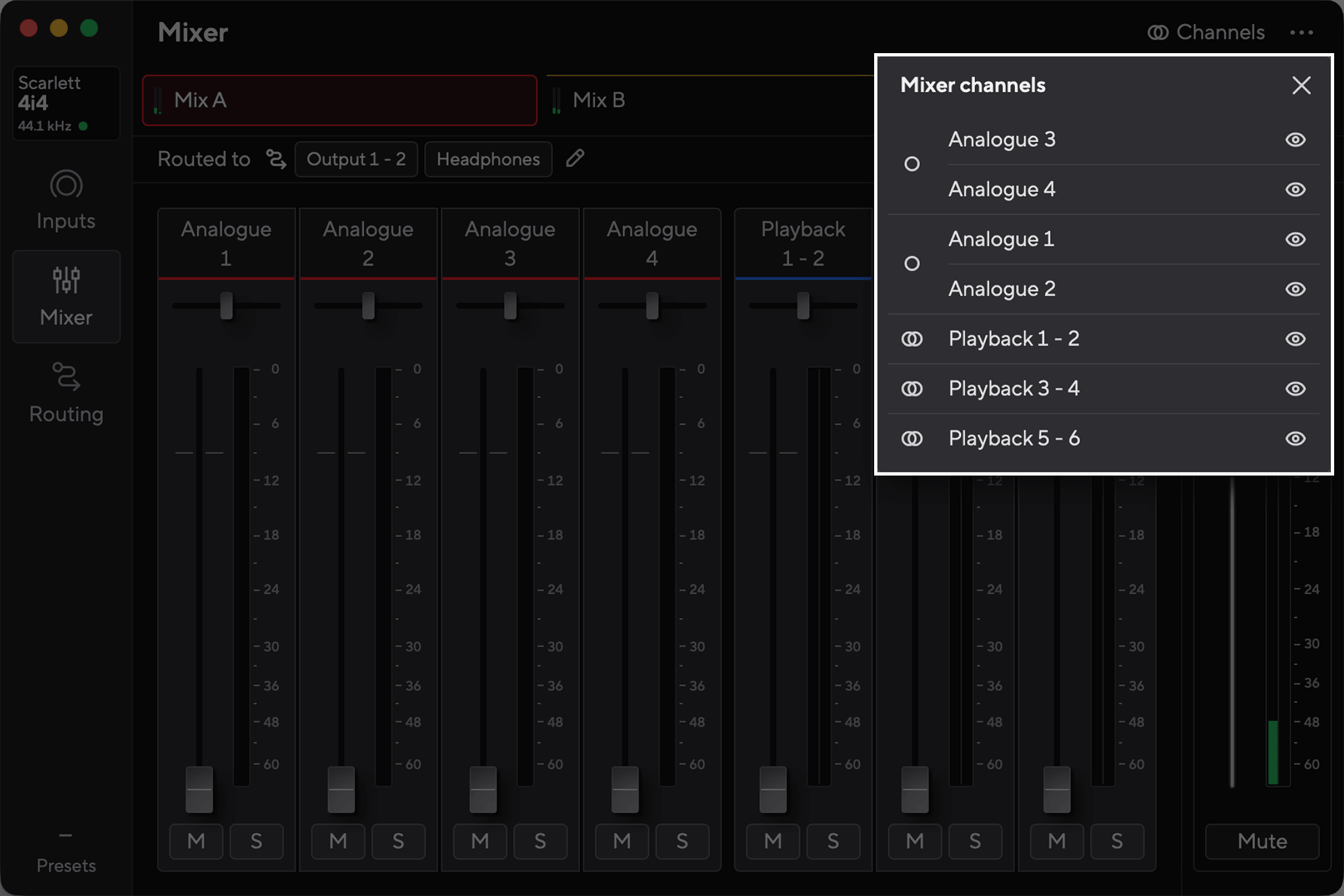1344x896 pixels.
Task: Open the three-dots more options menu
Action: tap(1301, 32)
